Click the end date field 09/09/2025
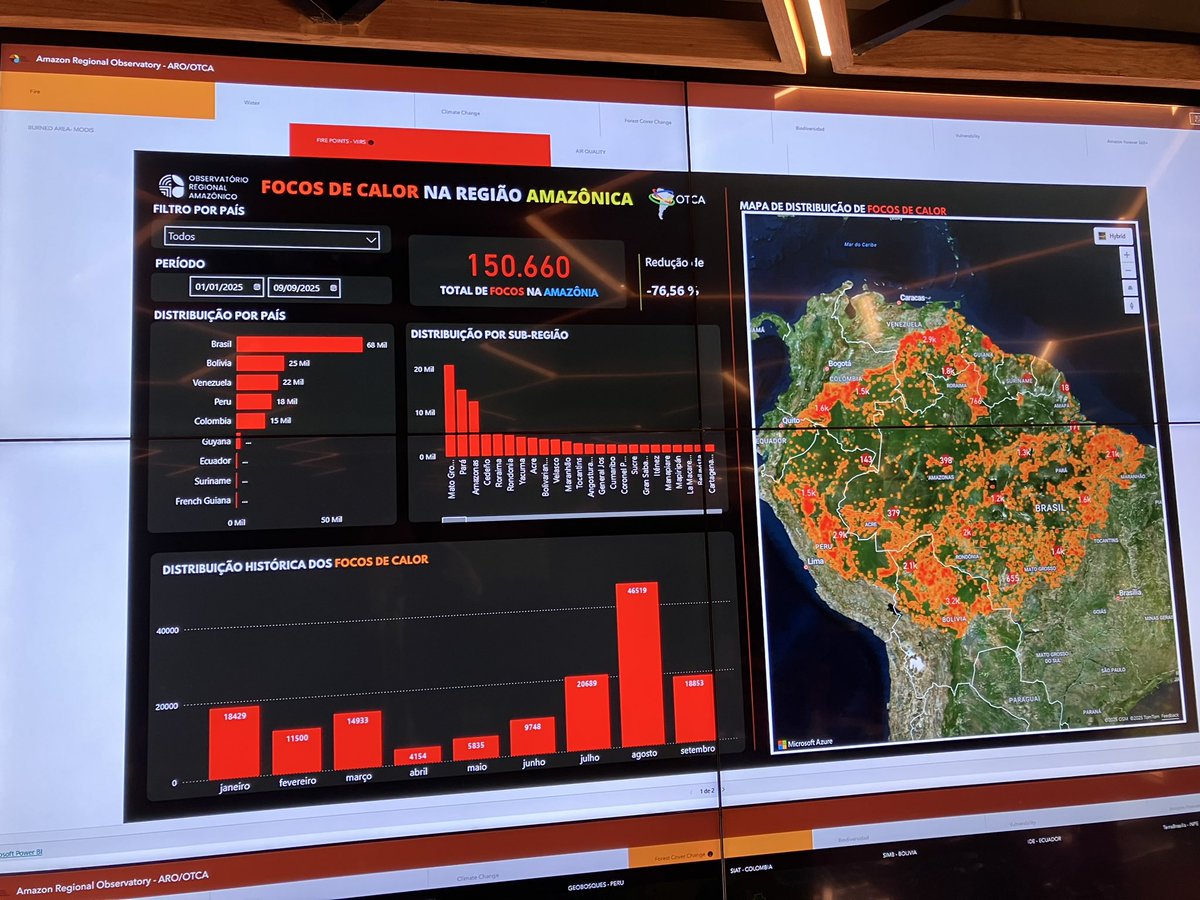 click(304, 288)
